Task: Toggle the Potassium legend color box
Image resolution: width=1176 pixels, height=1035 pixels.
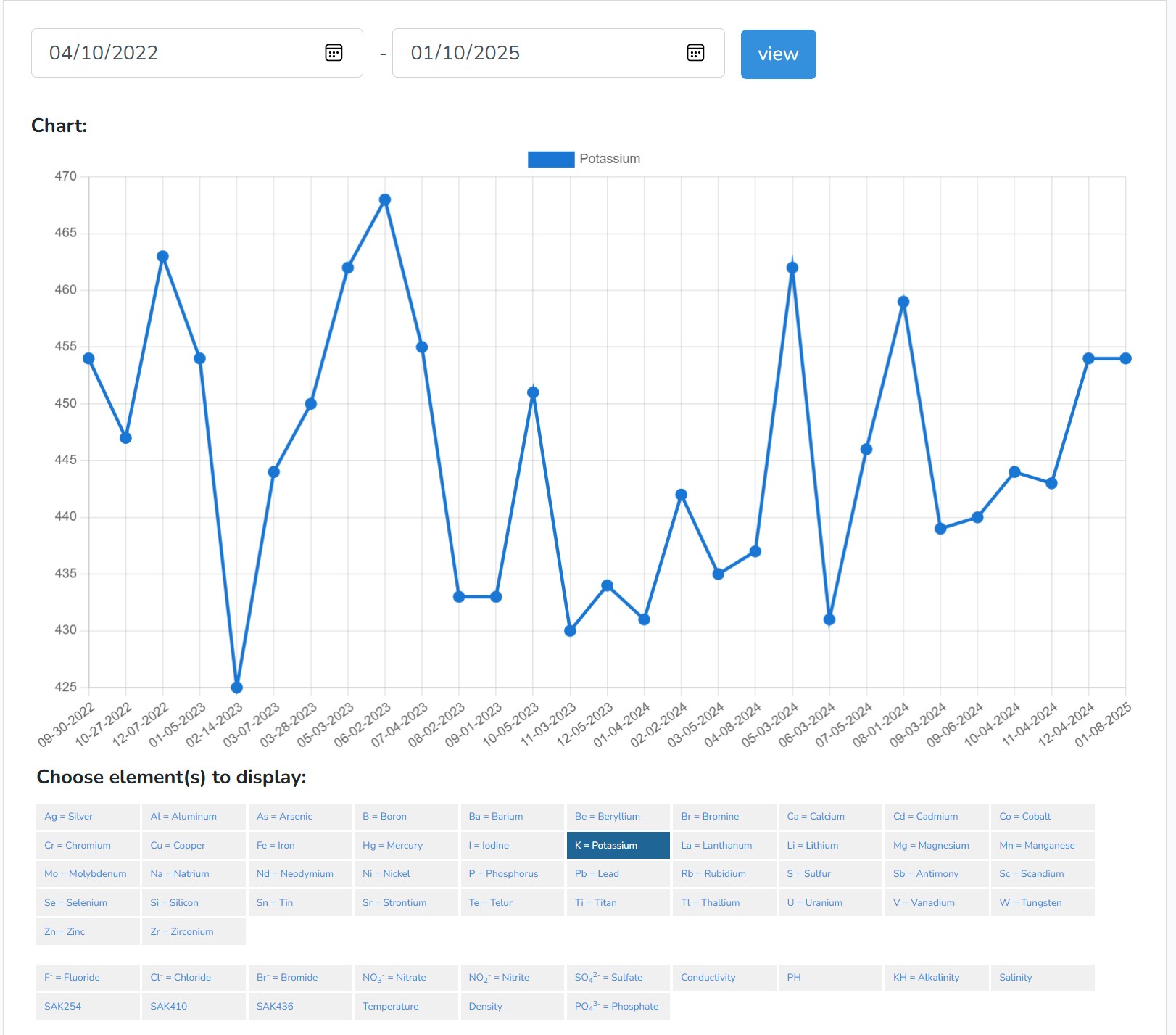Action: pyautogui.click(x=550, y=160)
